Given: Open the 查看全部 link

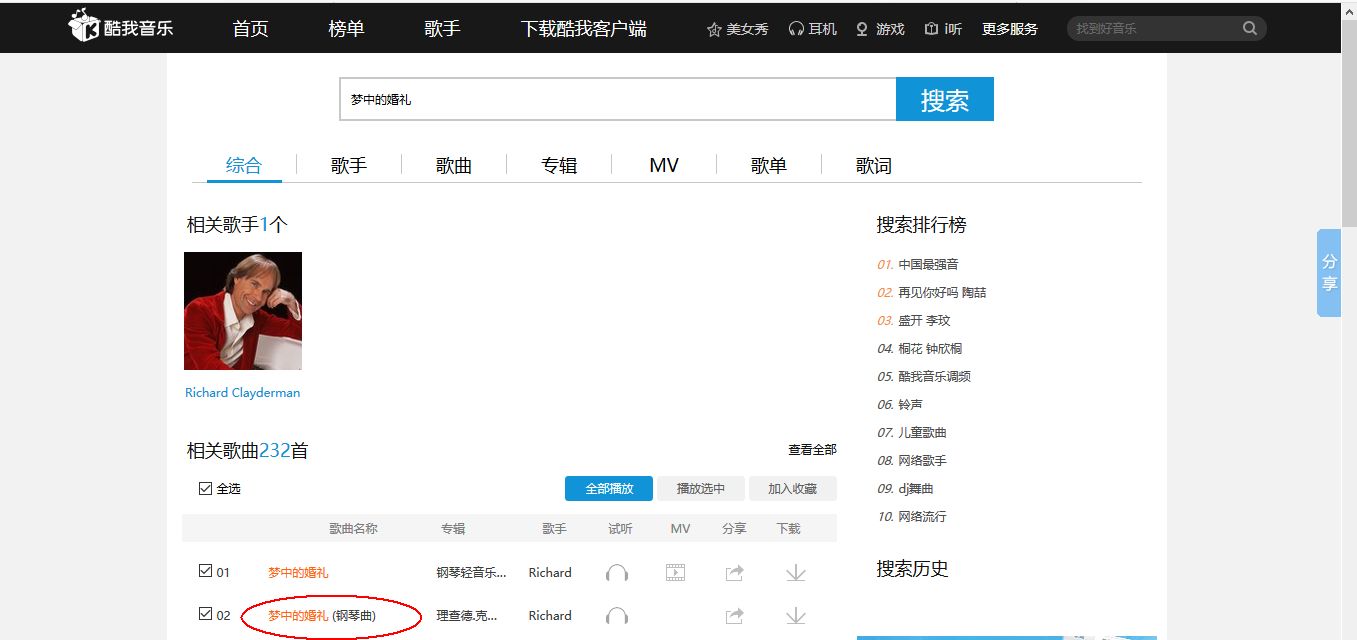Looking at the screenshot, I should coord(812,450).
